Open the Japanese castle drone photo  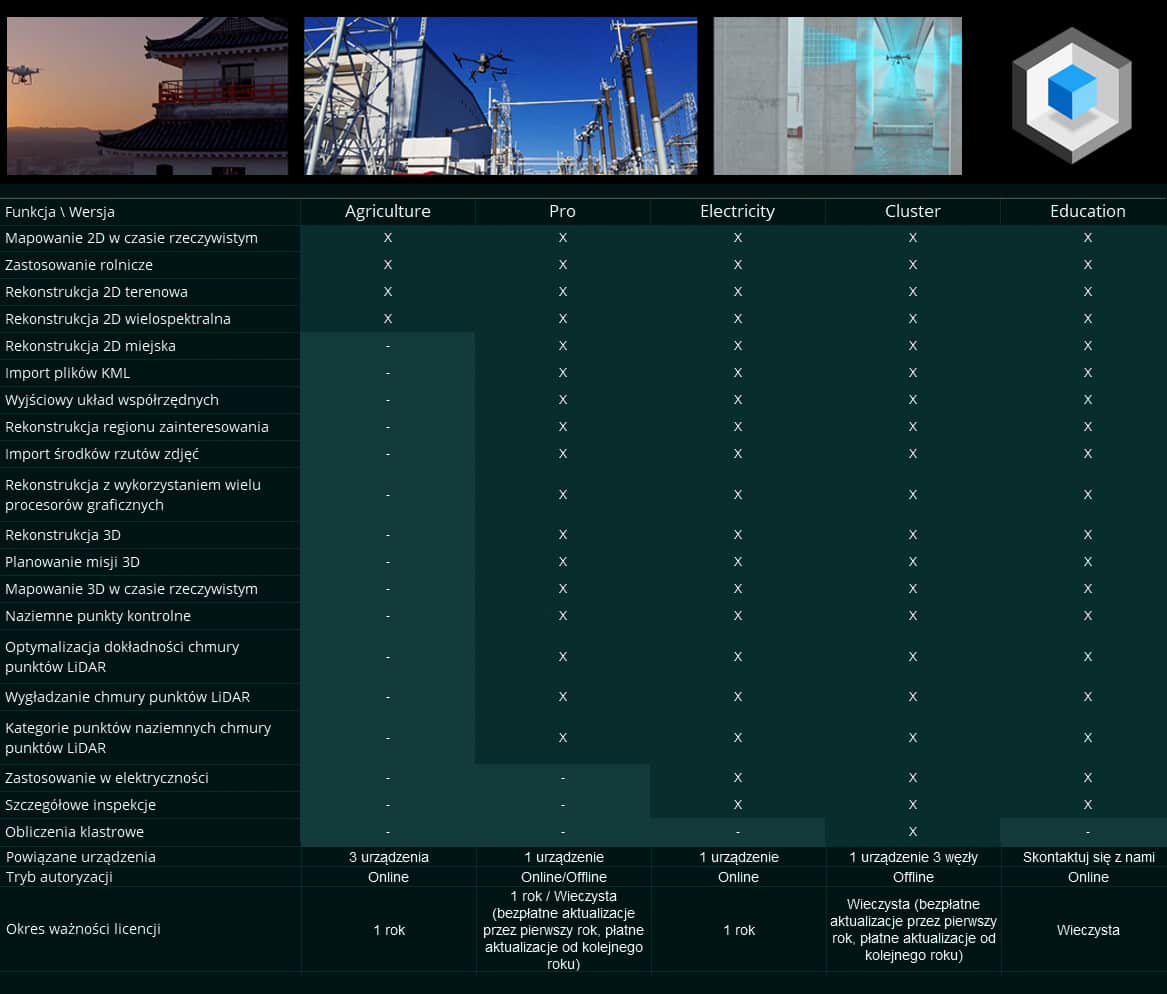(x=147, y=96)
